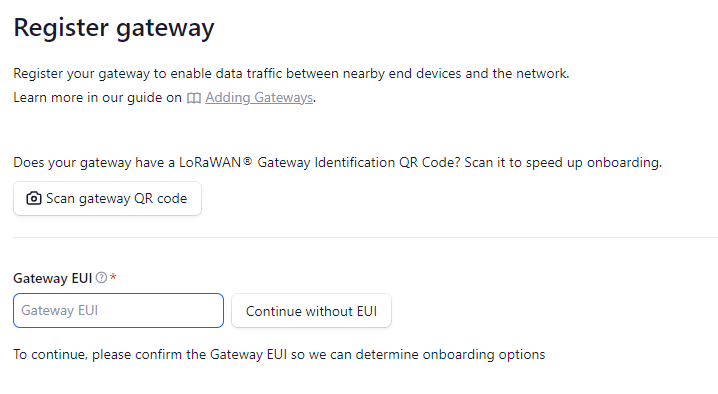The image size is (718, 394).
Task: Click the Register gateway page heading
Action: coord(114,28)
